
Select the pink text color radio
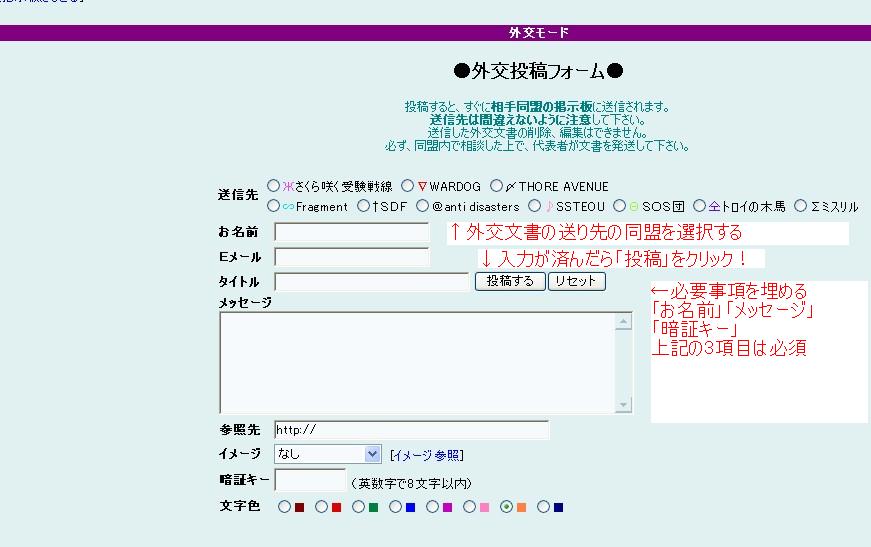[469, 507]
